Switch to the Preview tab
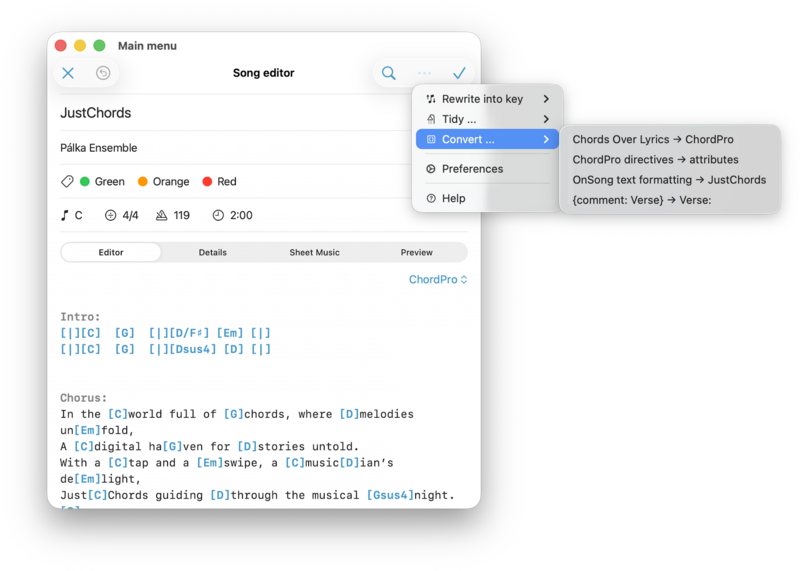This screenshot has height=571, width=800. click(416, 253)
